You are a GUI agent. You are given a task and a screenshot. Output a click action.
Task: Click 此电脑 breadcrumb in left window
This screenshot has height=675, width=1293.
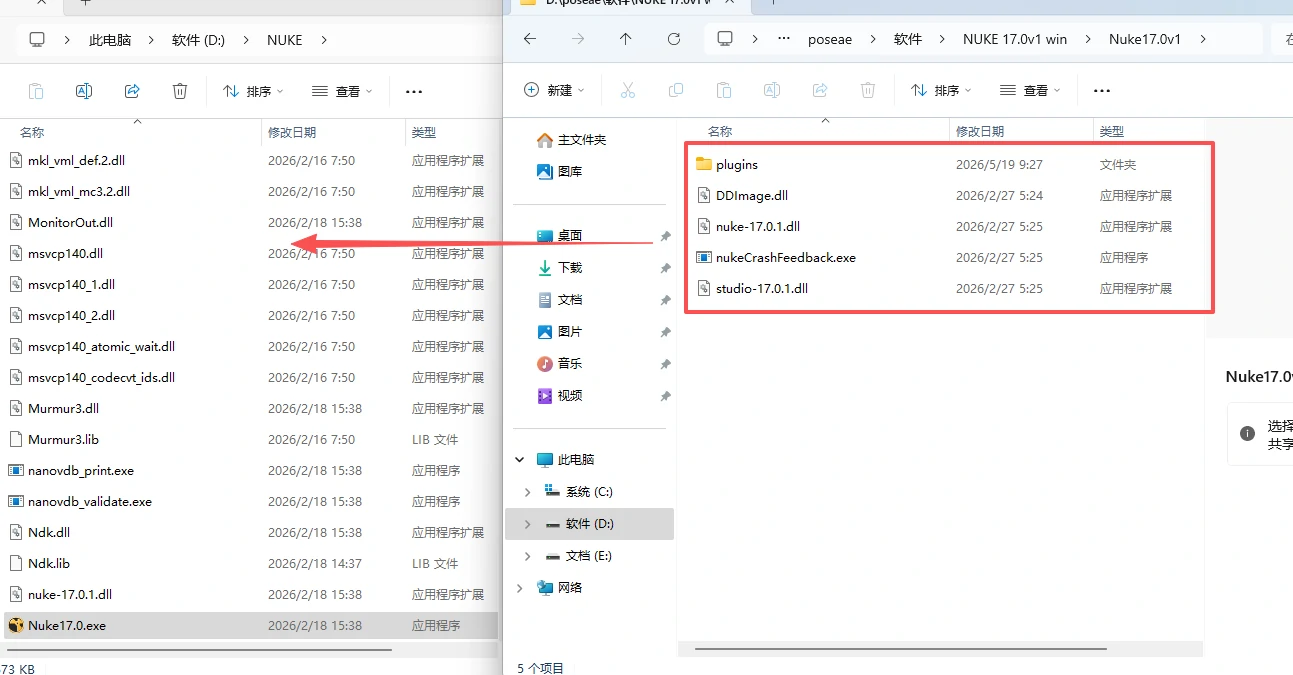pyautogui.click(x=110, y=40)
